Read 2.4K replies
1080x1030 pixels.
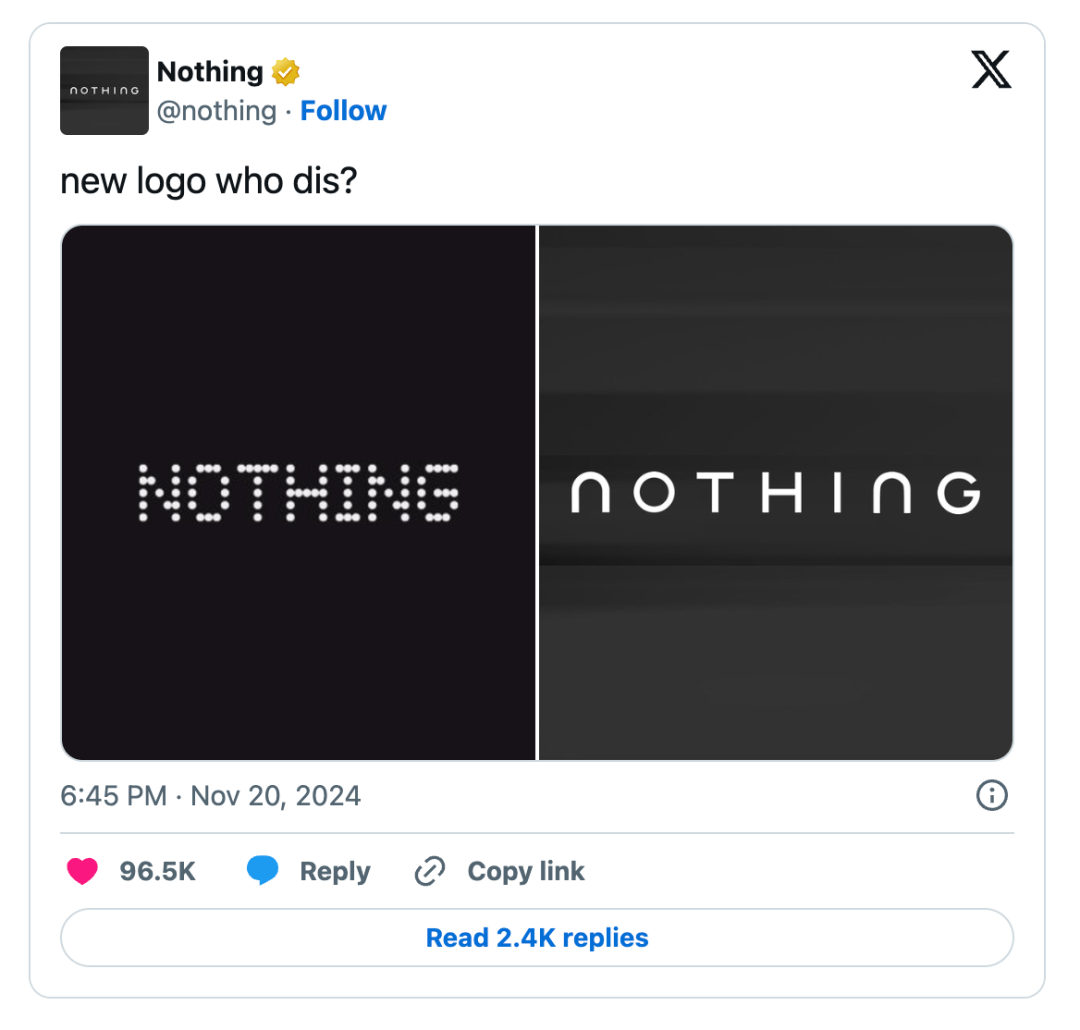coord(537,938)
